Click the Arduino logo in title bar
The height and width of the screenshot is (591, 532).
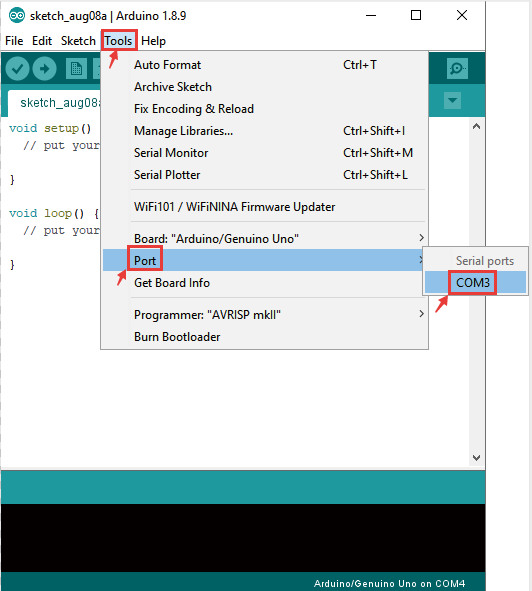pyautogui.click(x=17, y=15)
